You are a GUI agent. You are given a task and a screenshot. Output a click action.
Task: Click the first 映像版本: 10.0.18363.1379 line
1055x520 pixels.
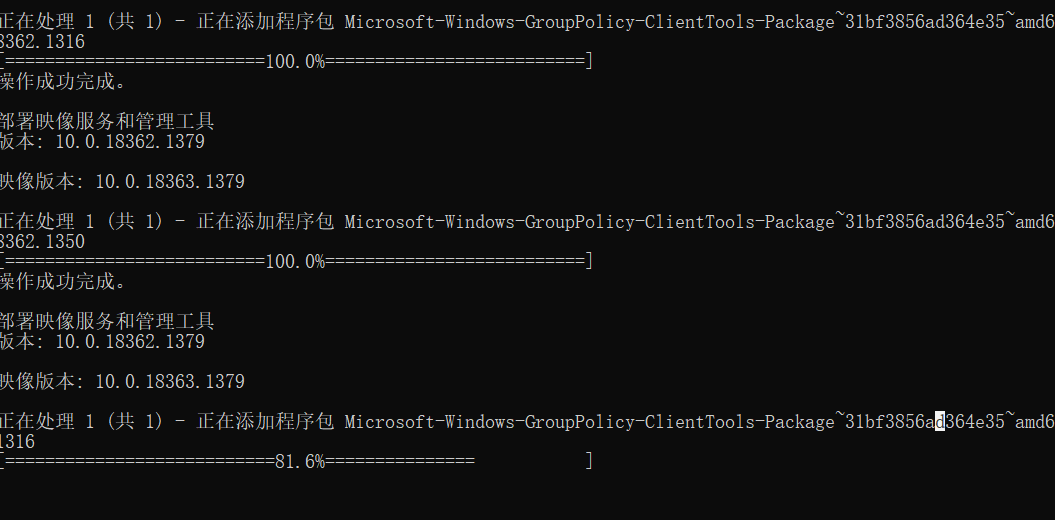pyautogui.click(x=122, y=182)
